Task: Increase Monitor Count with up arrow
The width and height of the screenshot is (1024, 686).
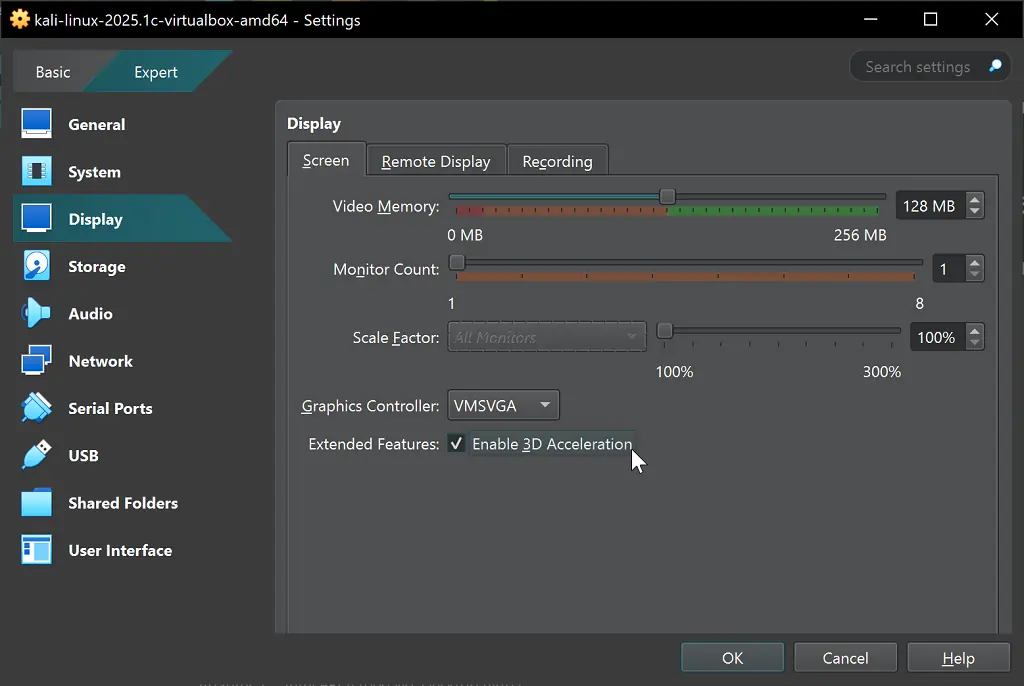Action: point(975,263)
